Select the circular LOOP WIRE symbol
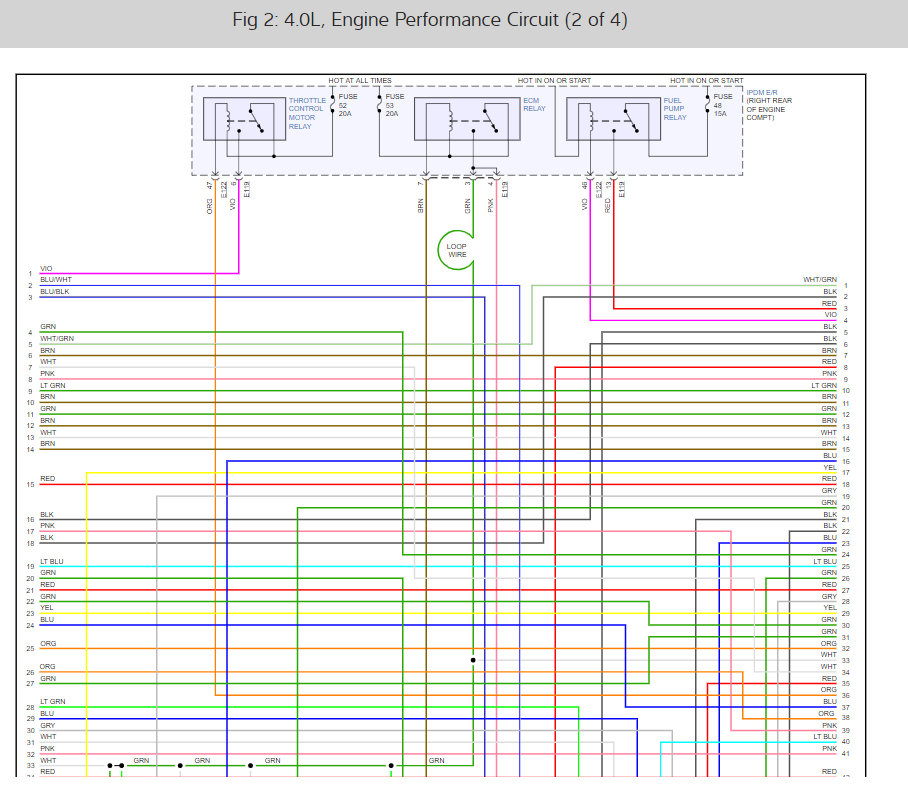908x800 pixels. (457, 250)
